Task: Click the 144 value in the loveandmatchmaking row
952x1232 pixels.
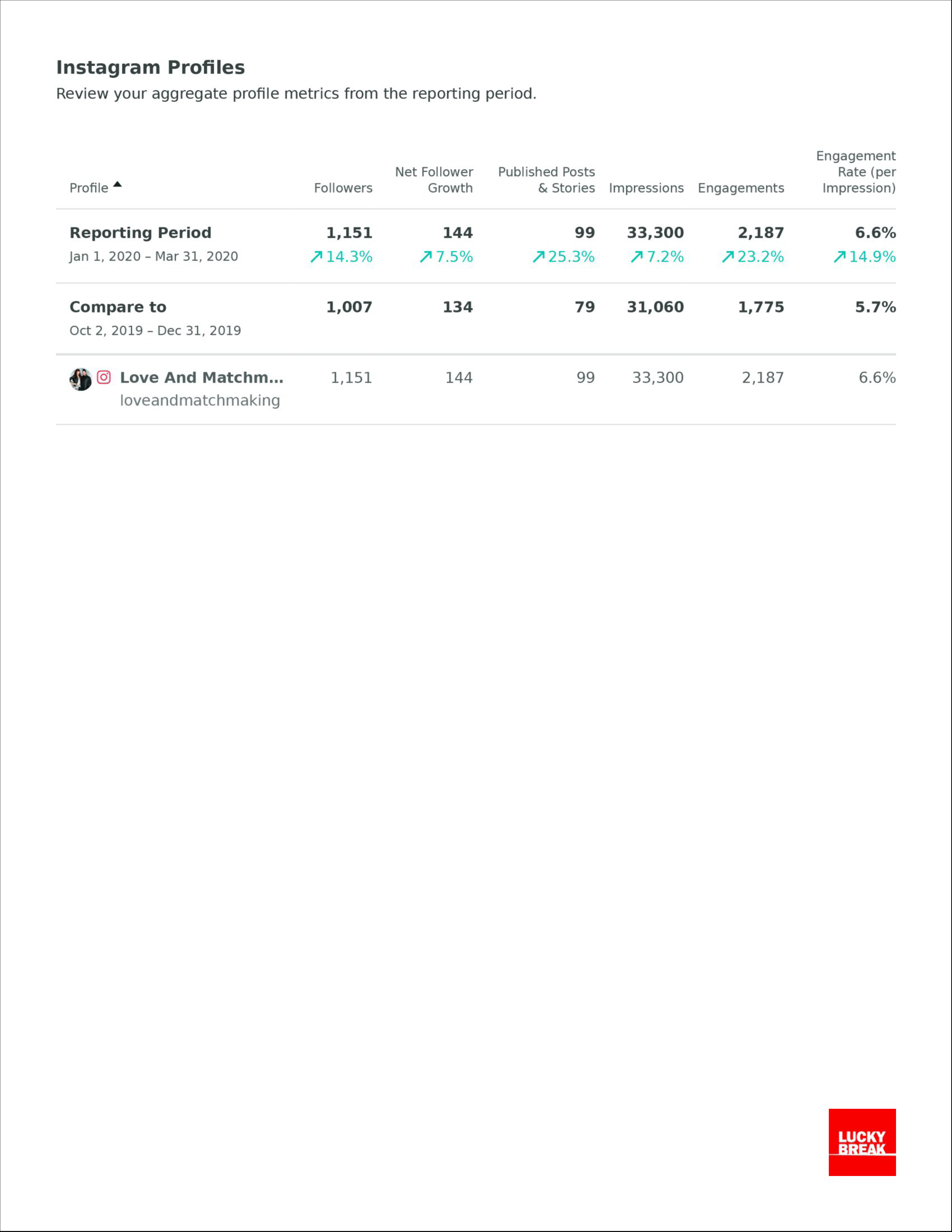Action: coord(459,377)
